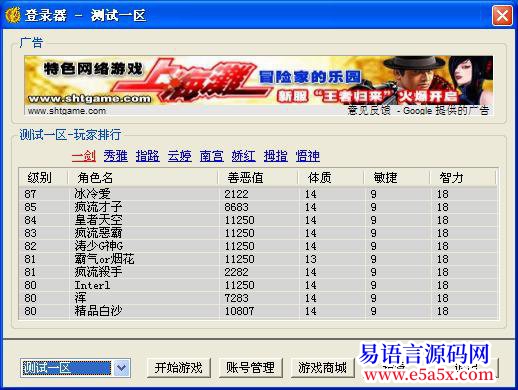Select player row Inter1
The image size is (518, 390).
258,285
